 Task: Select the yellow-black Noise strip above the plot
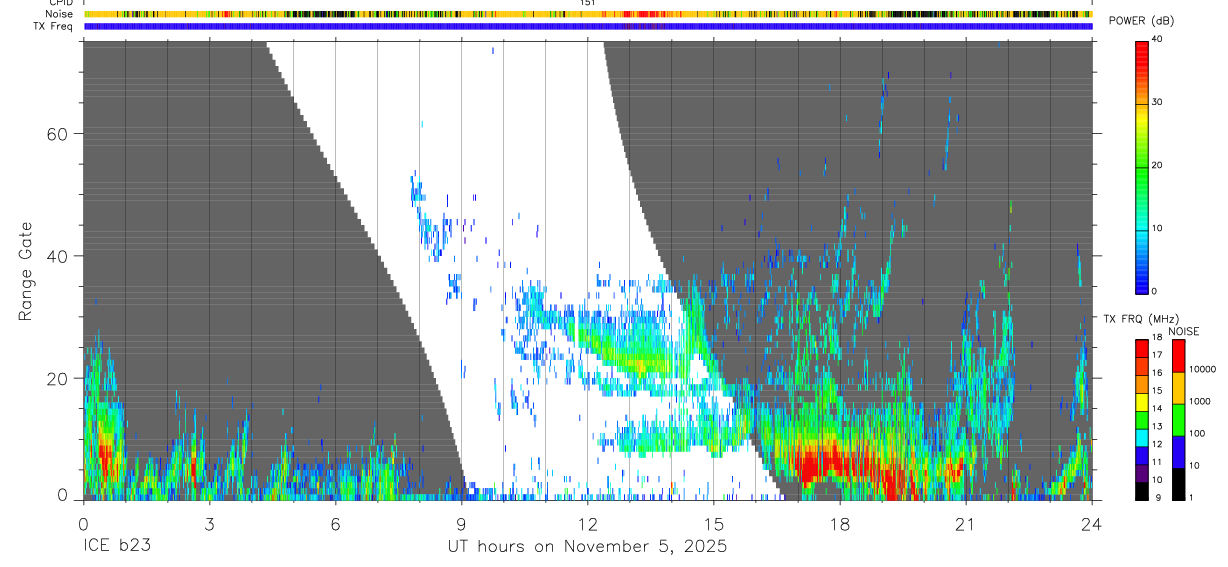pos(587,14)
